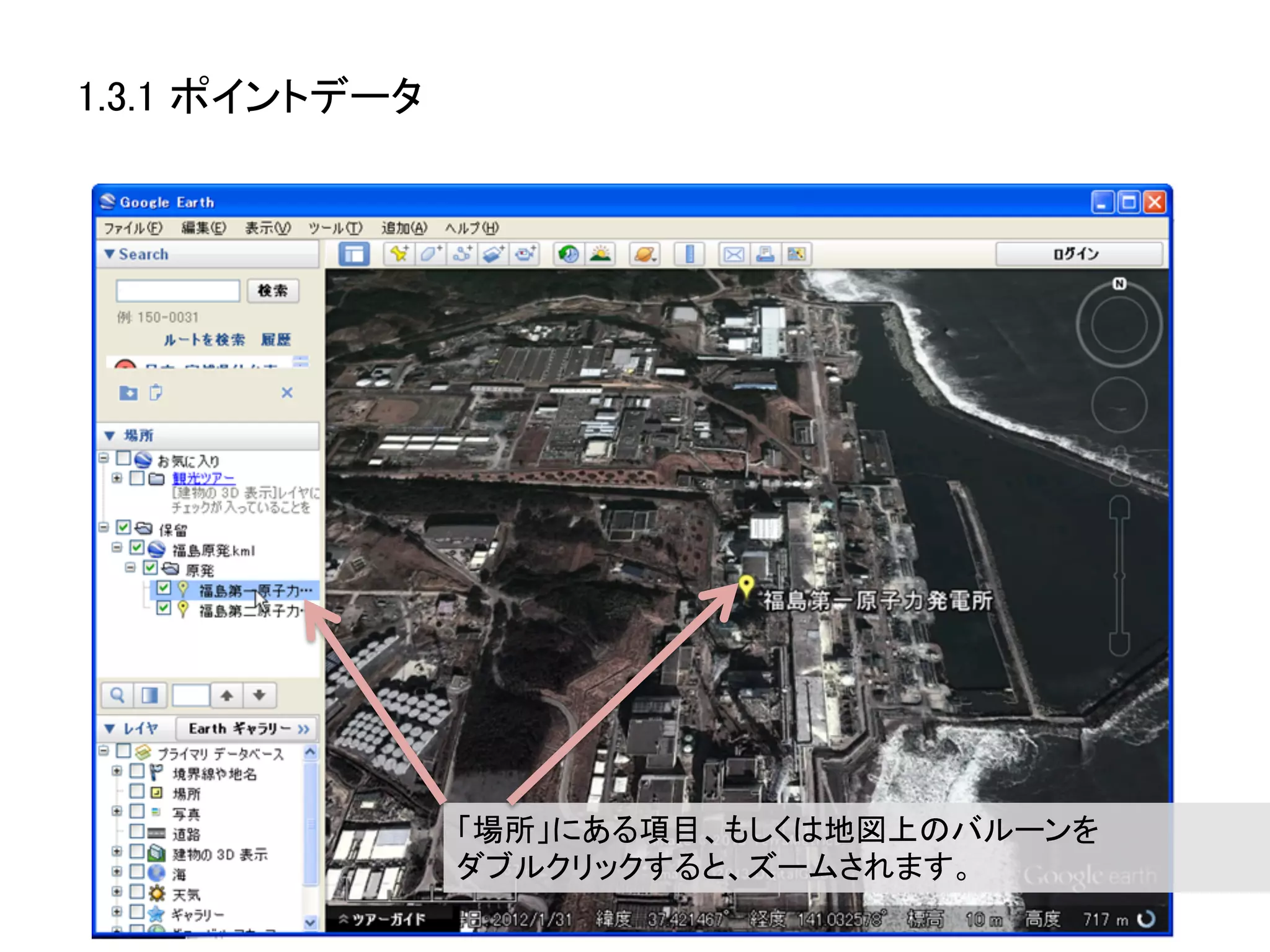Collapse the レイヤ panel triangle

point(110,728)
